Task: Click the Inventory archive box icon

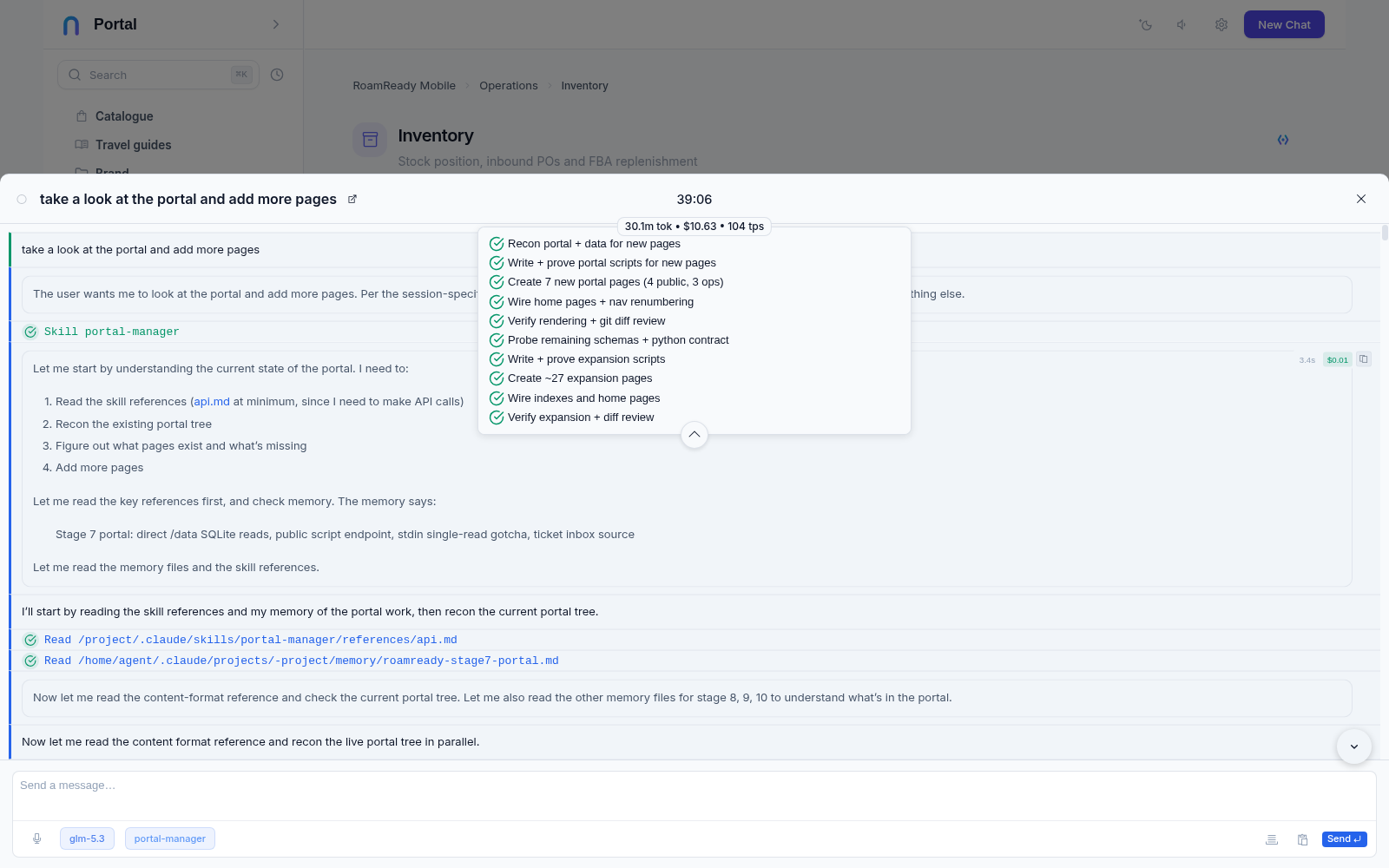Action: click(x=370, y=140)
